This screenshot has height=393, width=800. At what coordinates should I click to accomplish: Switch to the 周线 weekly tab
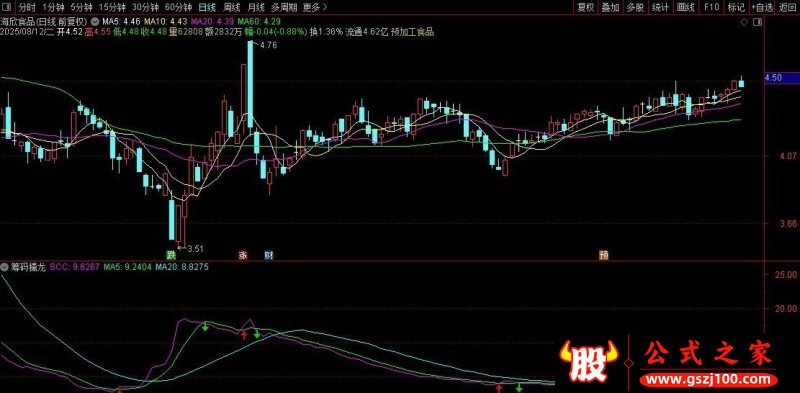coord(232,7)
